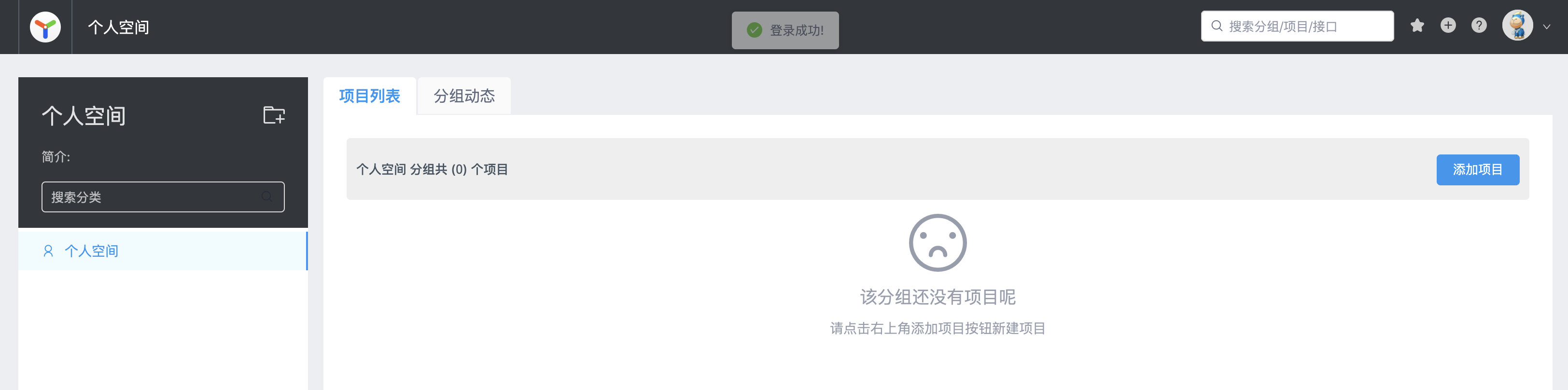Click the plus icon to create project
Image resolution: width=1568 pixels, height=390 pixels.
(x=1448, y=26)
